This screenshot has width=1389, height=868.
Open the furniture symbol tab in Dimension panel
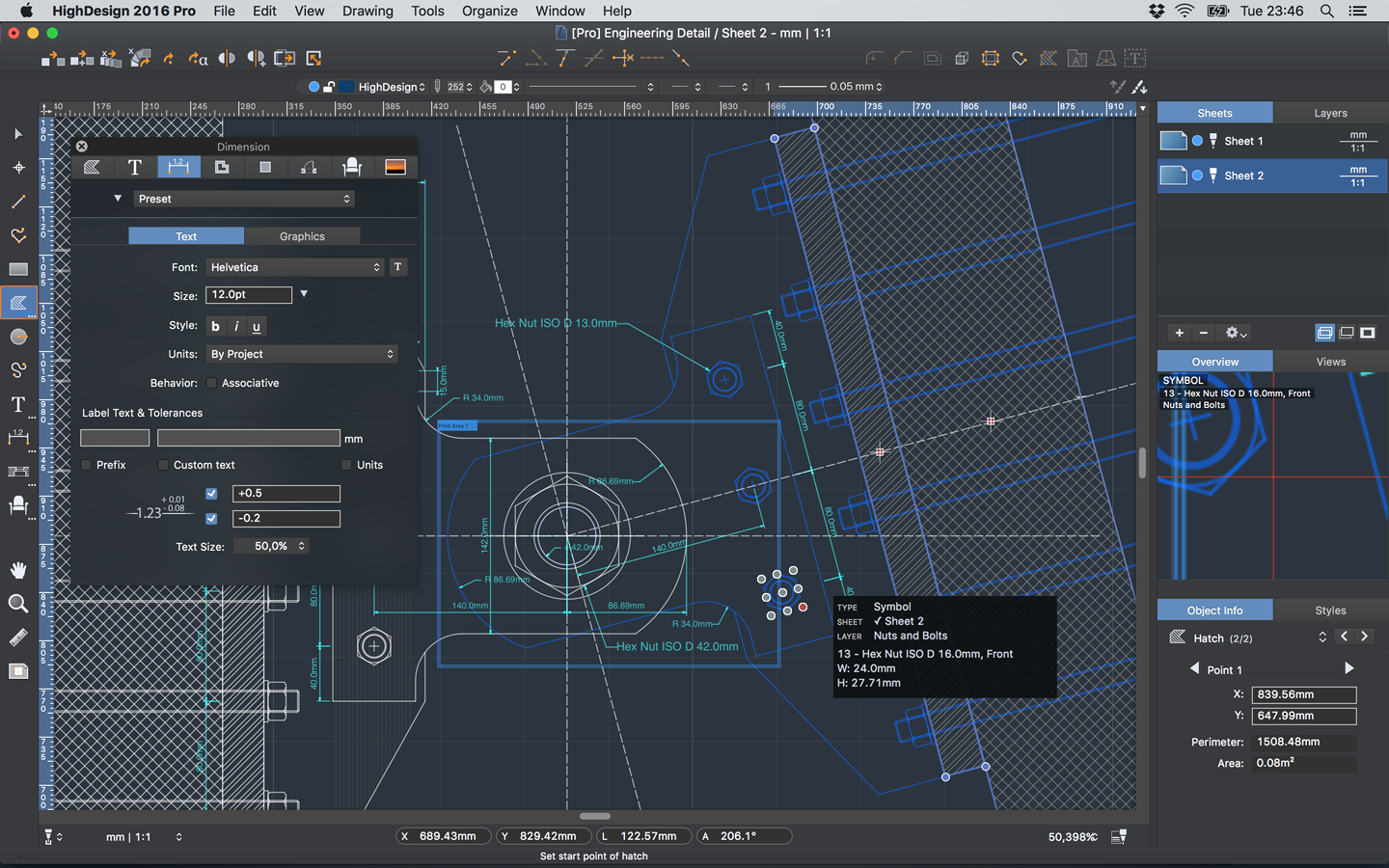352,167
